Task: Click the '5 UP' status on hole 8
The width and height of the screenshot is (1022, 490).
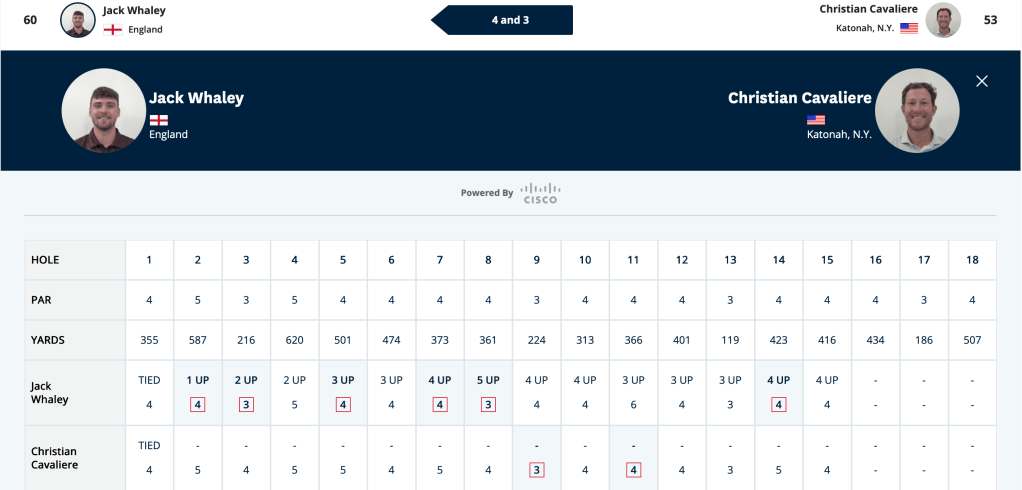Action: 488,381
